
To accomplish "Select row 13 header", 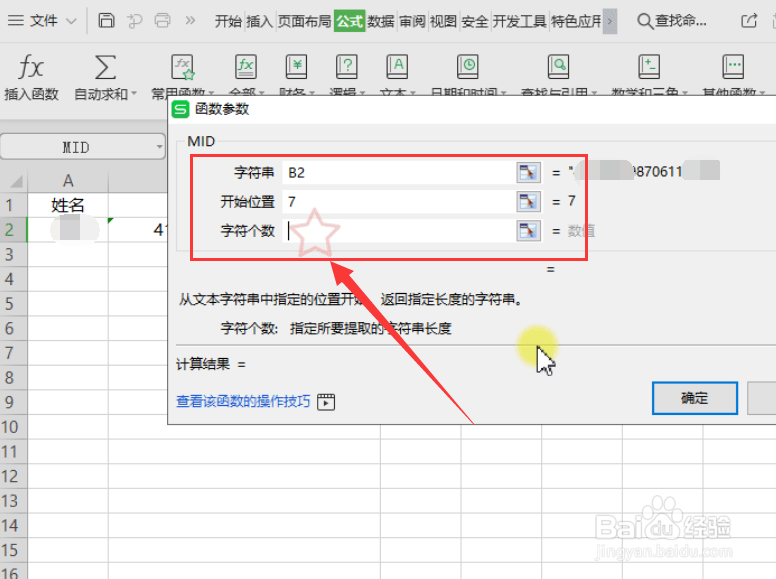I will (13, 501).
